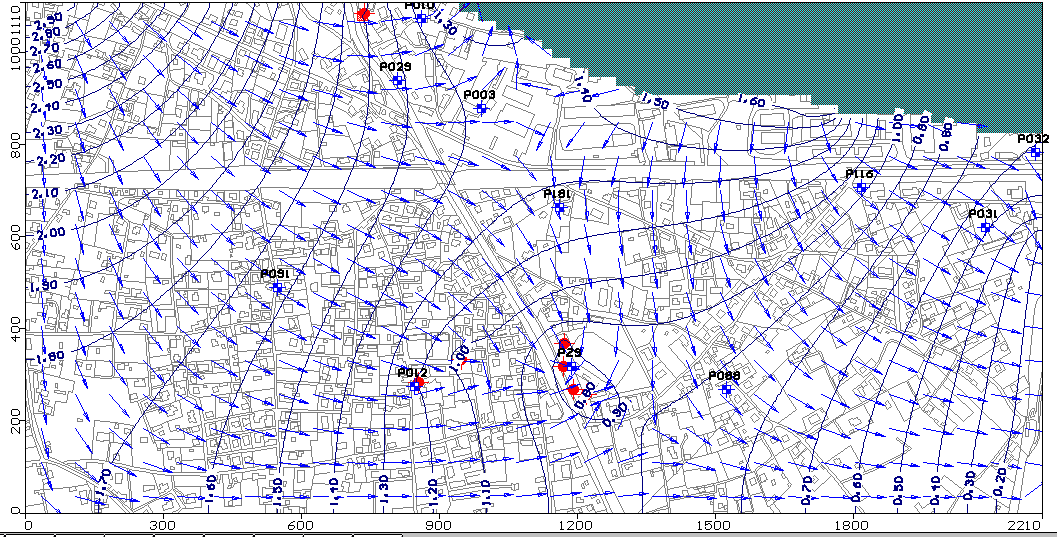
Task: Select the P010 observation well marker
Action: pyautogui.click(x=421, y=18)
